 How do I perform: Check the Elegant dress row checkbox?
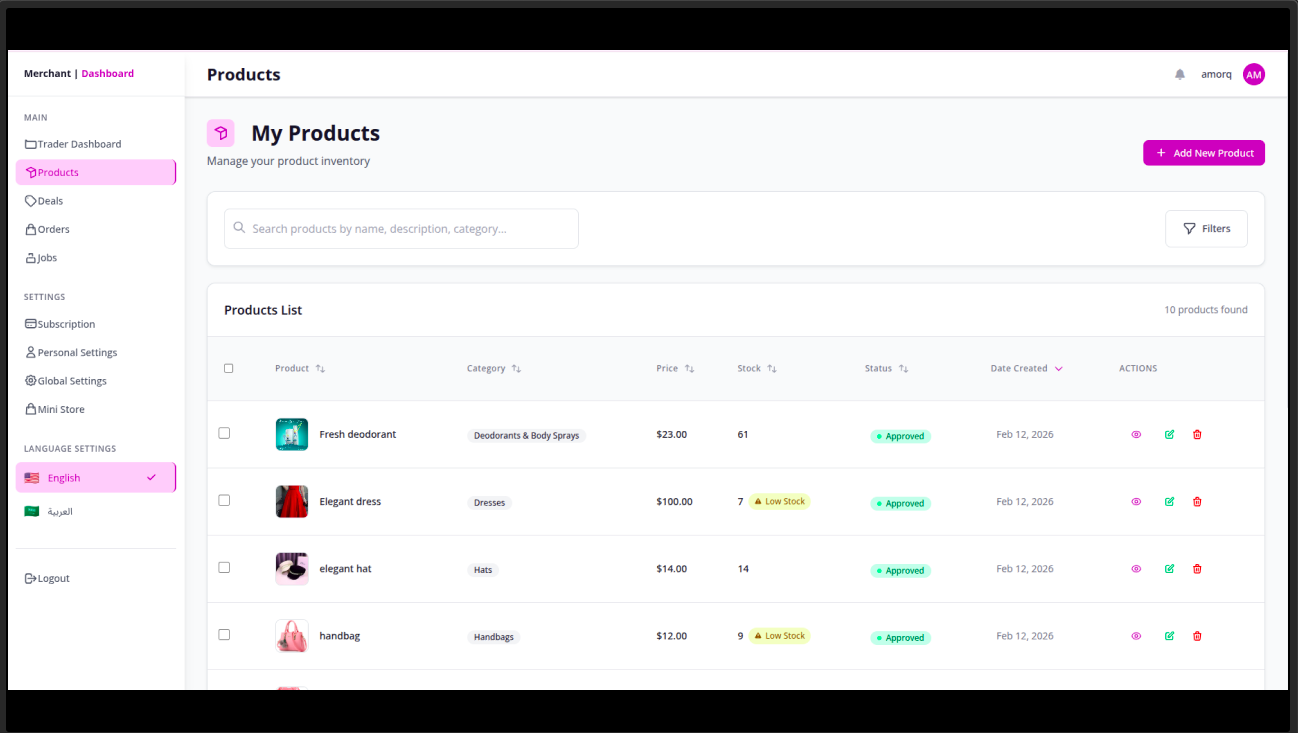click(224, 500)
